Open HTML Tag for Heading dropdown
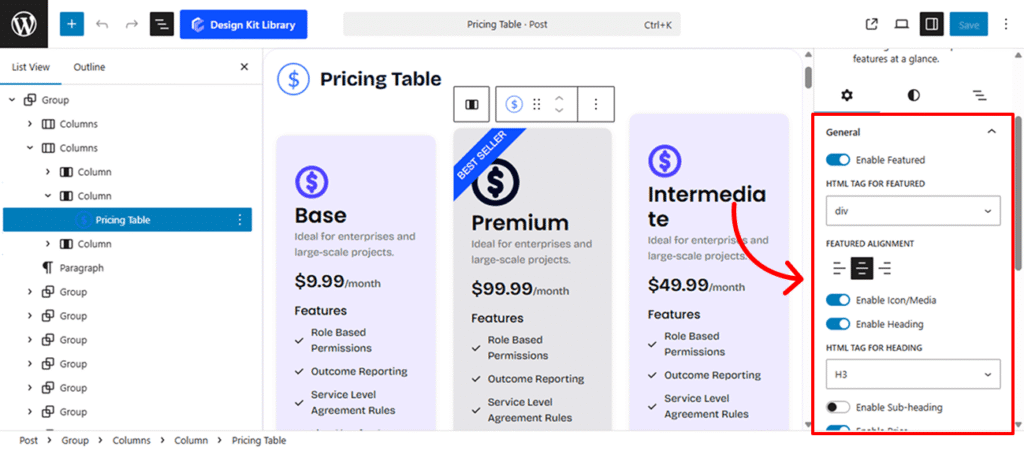 [x=913, y=375]
